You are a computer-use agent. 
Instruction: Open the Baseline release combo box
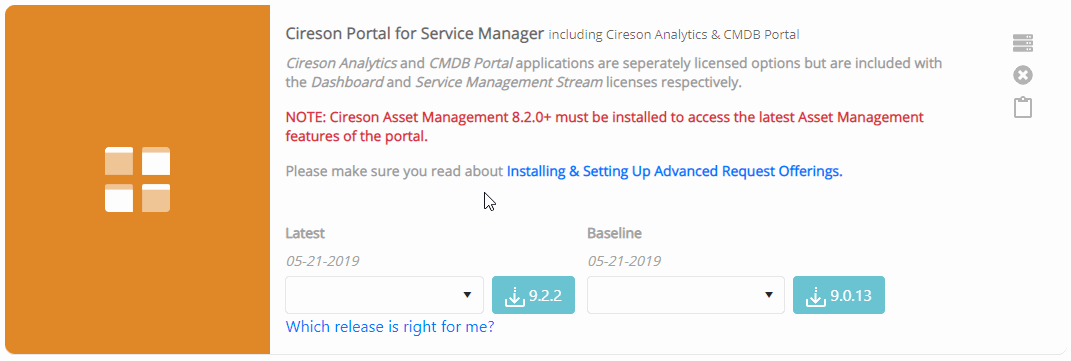686,295
